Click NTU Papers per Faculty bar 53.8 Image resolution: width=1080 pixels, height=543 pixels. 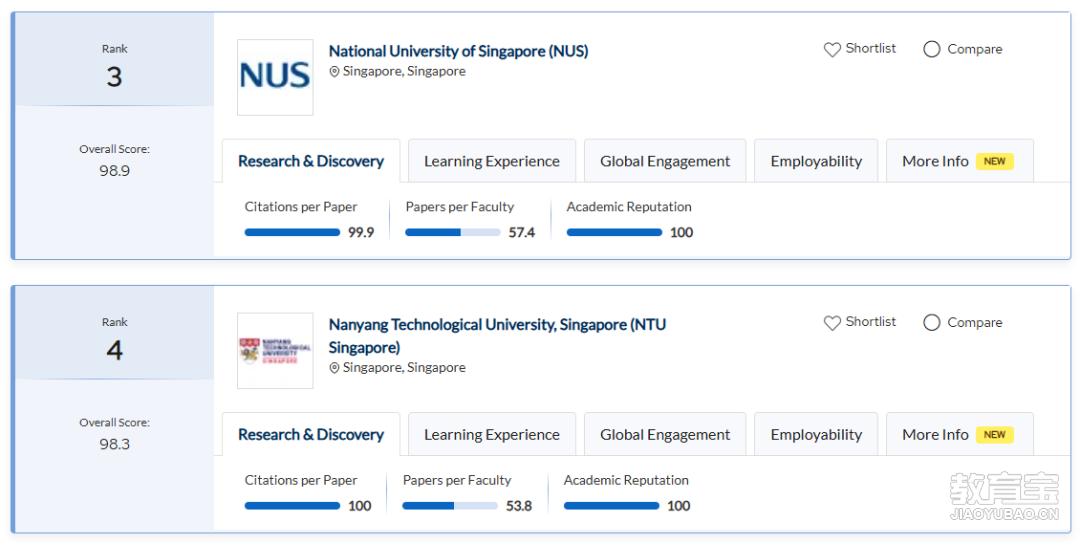point(450,506)
